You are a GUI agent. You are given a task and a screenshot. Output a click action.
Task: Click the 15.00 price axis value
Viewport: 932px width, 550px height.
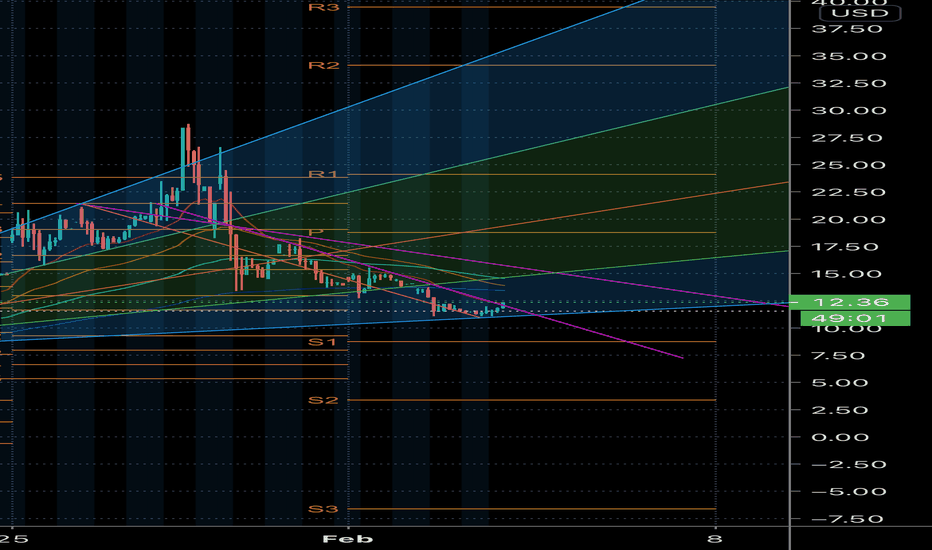pos(846,274)
